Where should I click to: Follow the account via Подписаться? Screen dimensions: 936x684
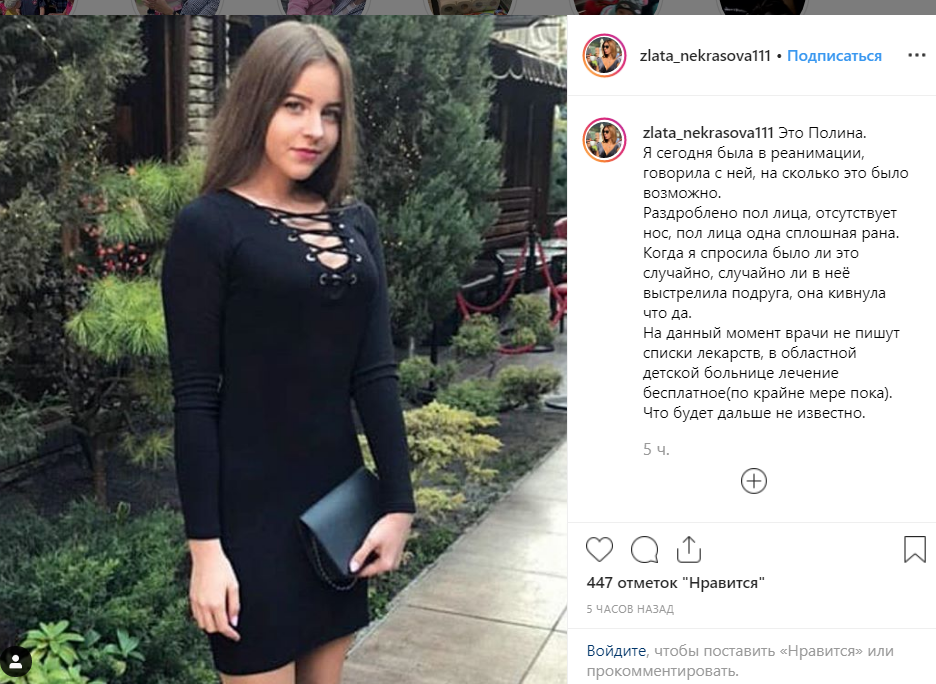pos(834,56)
